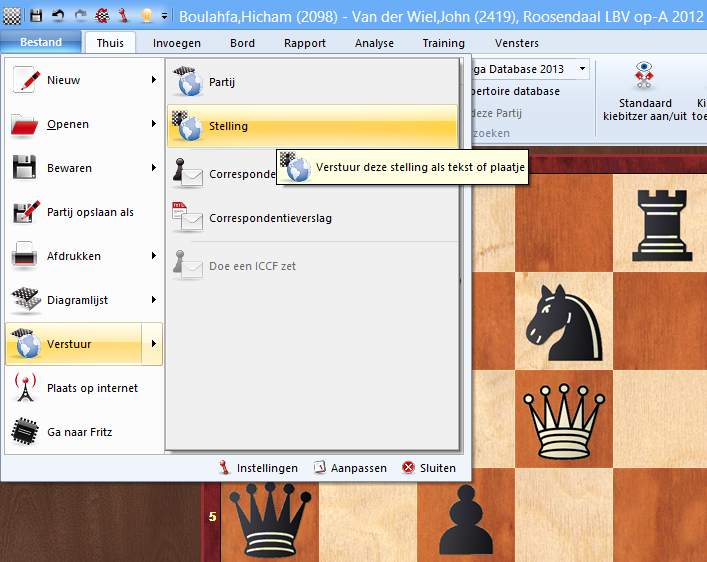This screenshot has width=707, height=562.
Task: Click the Openen red folder icon
Action: click(24, 124)
